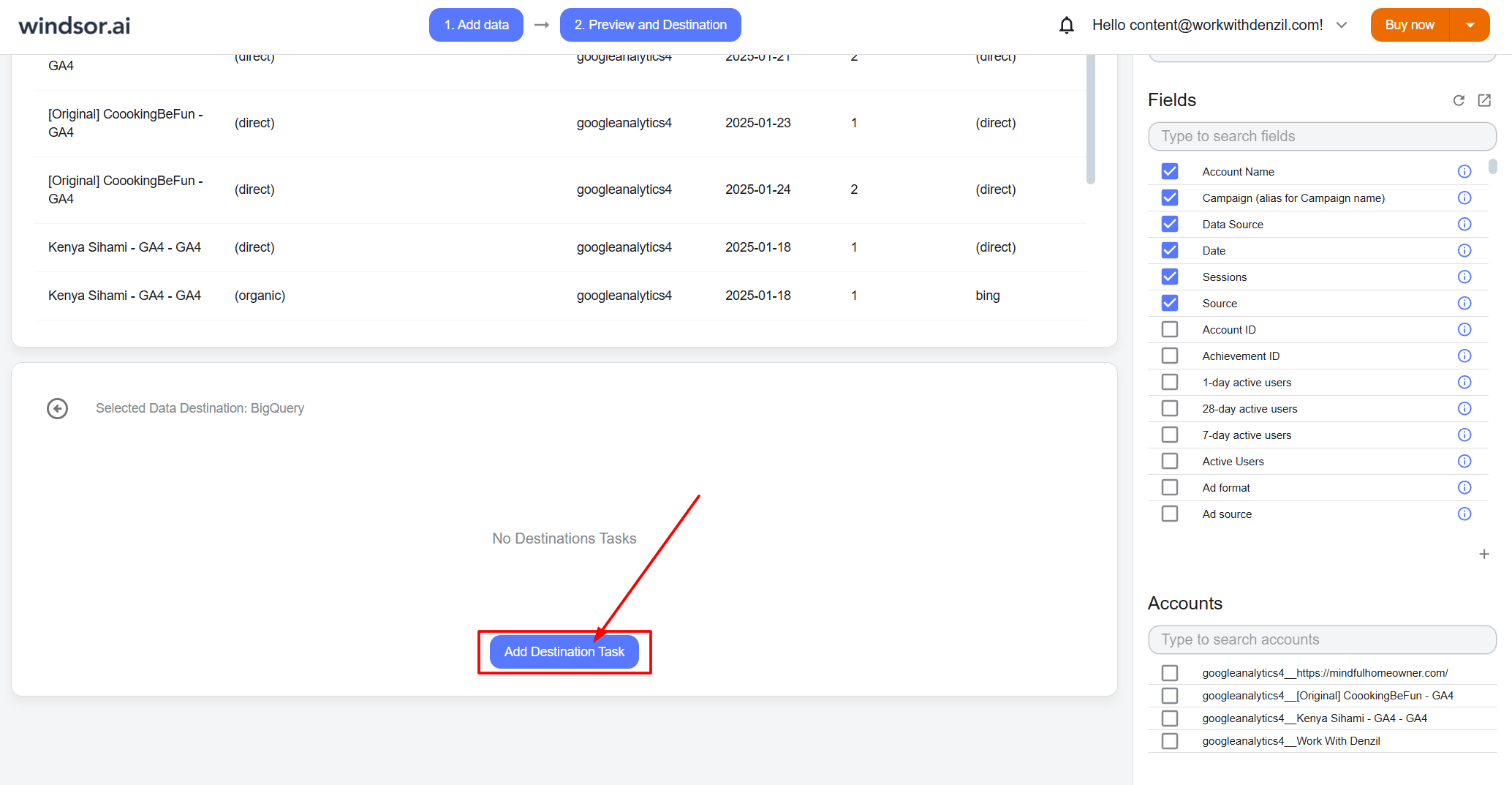
Task: View info tooltip for Active Users field
Action: click(1464, 461)
